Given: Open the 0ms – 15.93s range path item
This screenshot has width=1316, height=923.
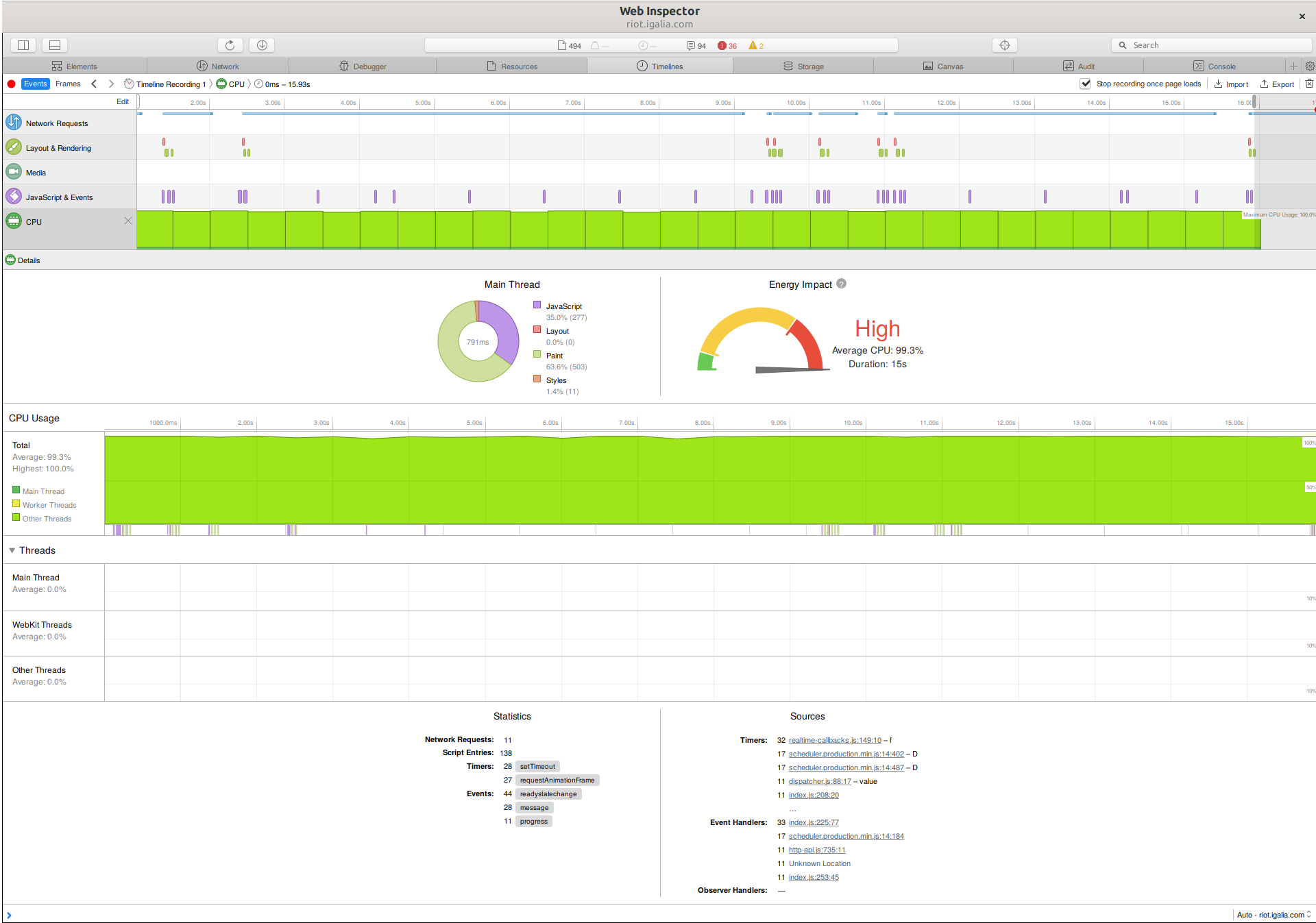Looking at the screenshot, I should tap(282, 84).
